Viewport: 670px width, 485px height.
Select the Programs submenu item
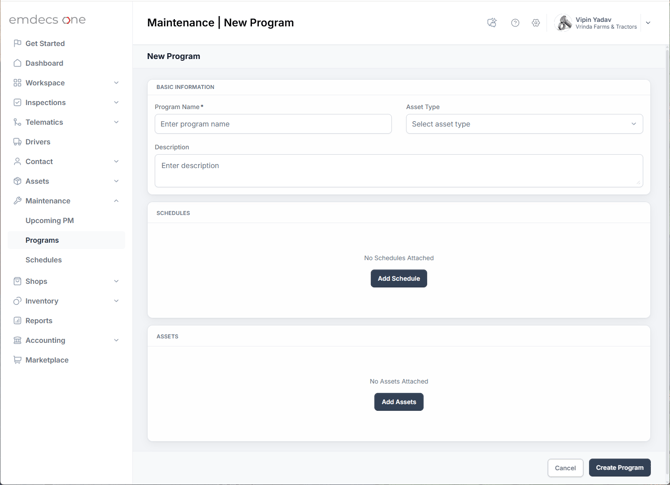pos(66,240)
